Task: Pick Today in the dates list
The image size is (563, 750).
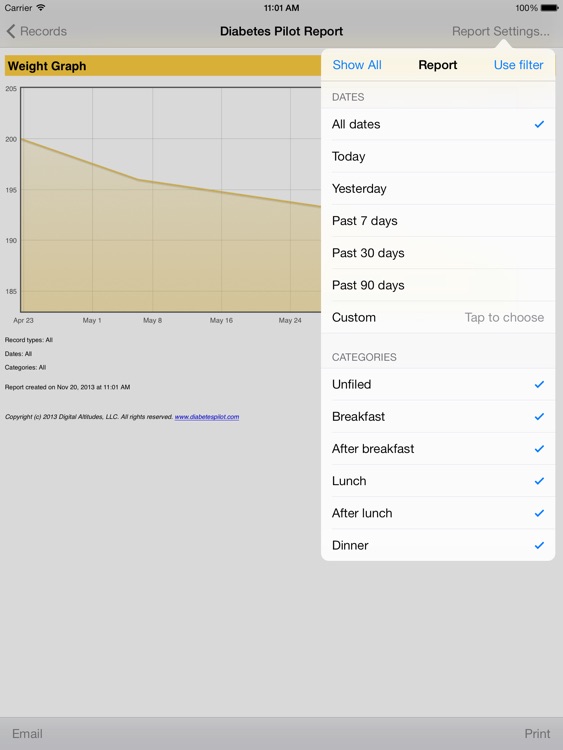Action: click(438, 156)
